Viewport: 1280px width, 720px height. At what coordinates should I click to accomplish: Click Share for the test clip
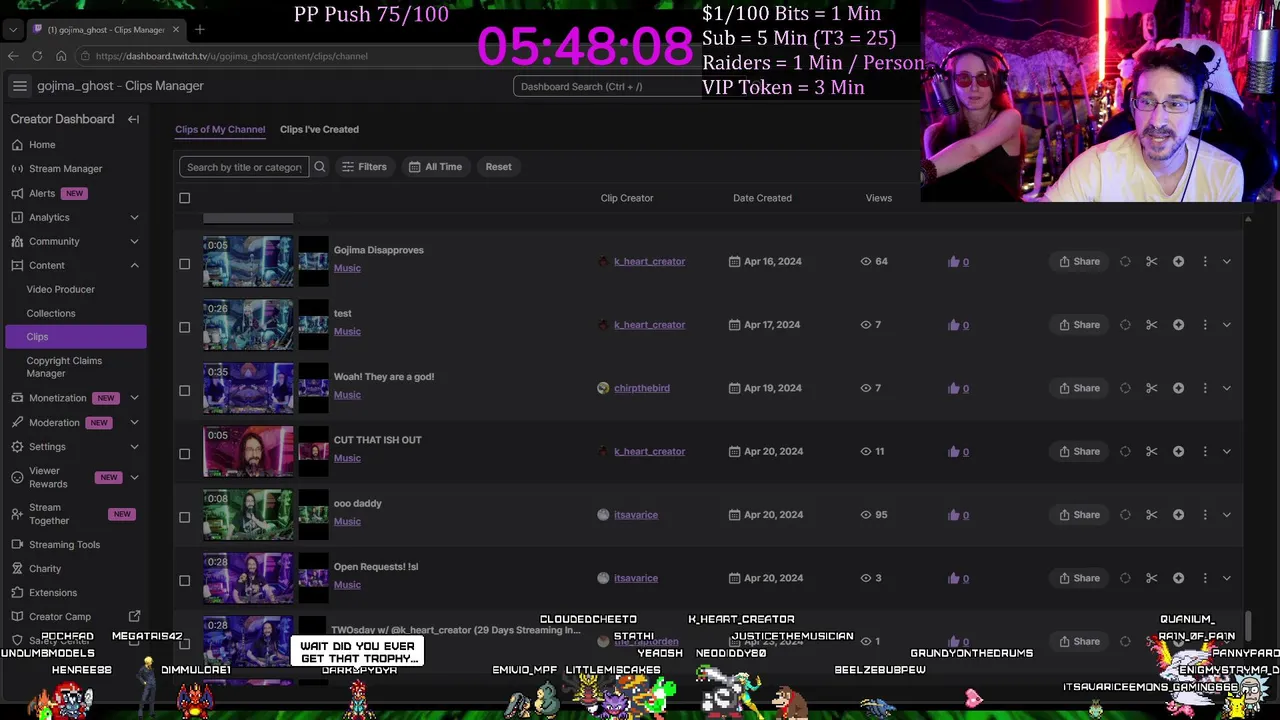1080,324
